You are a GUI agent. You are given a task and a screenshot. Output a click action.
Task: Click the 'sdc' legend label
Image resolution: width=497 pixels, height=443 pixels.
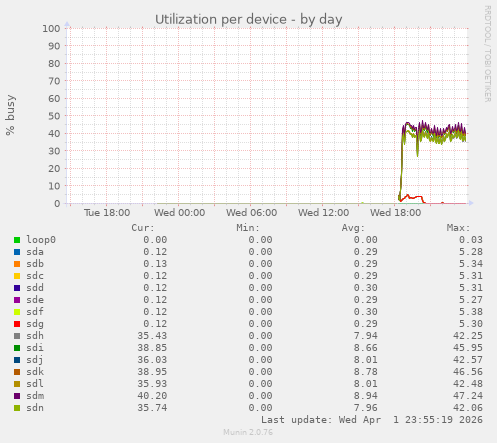click(35, 276)
